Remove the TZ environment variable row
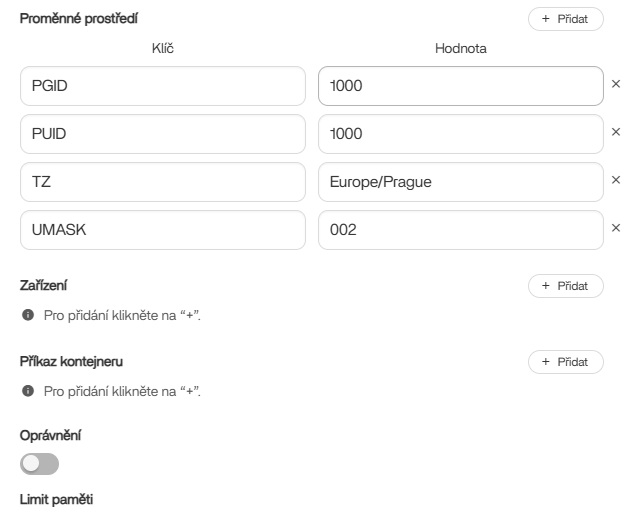 click(615, 181)
